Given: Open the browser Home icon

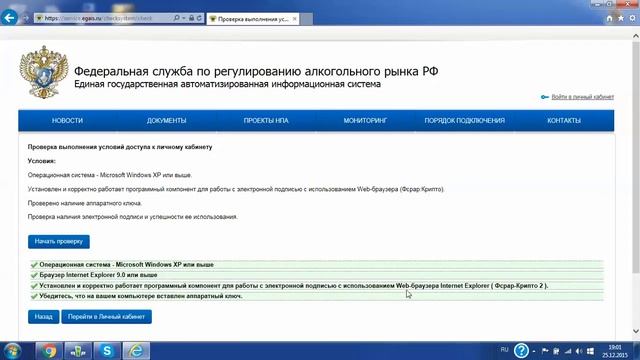Looking at the screenshot, I should coord(609,18).
